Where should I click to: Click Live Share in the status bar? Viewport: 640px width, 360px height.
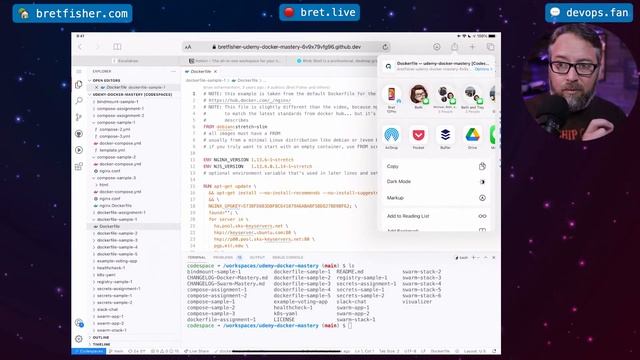coord(196,351)
